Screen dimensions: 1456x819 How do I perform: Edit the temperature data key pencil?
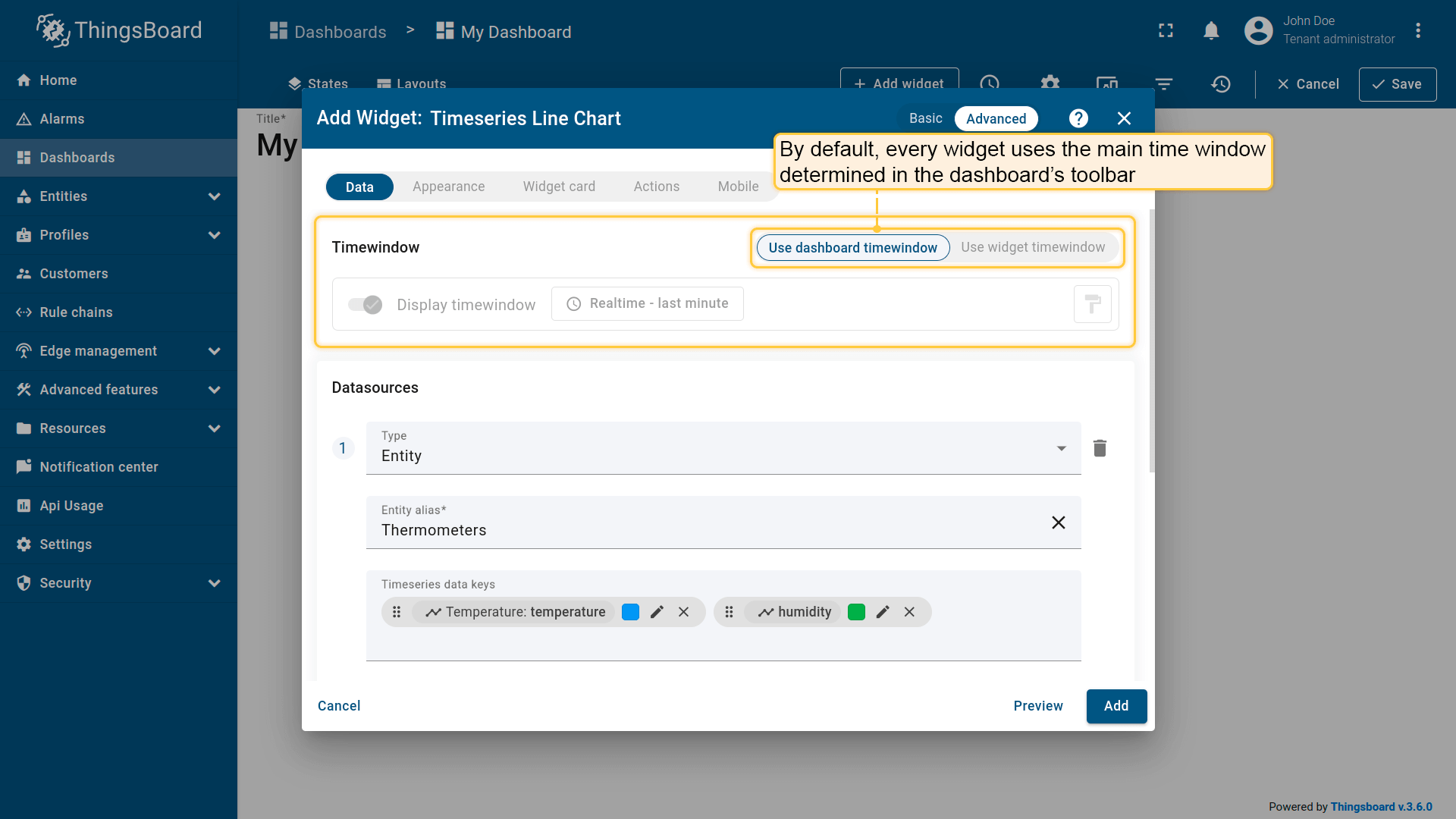point(657,612)
